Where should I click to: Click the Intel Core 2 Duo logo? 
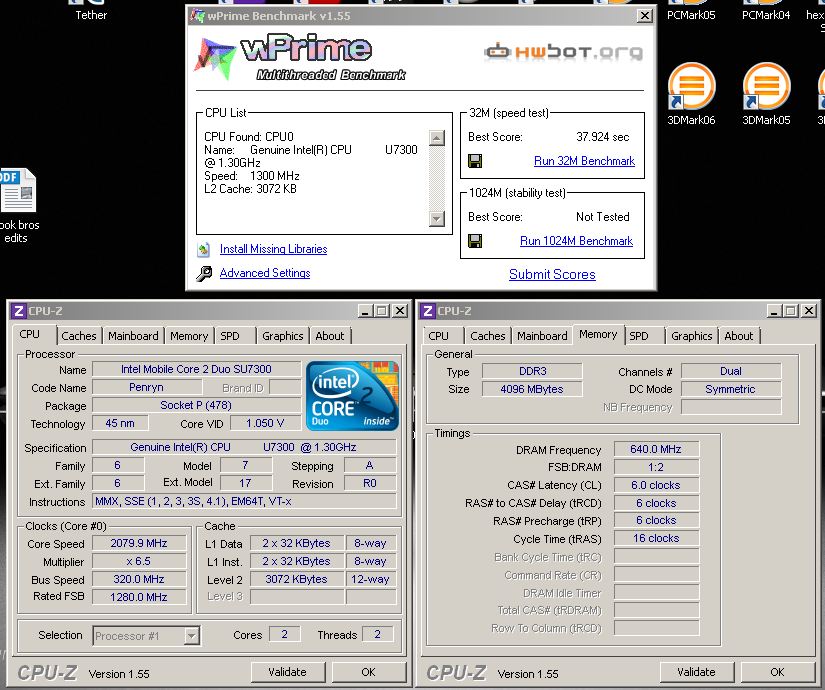[x=353, y=396]
